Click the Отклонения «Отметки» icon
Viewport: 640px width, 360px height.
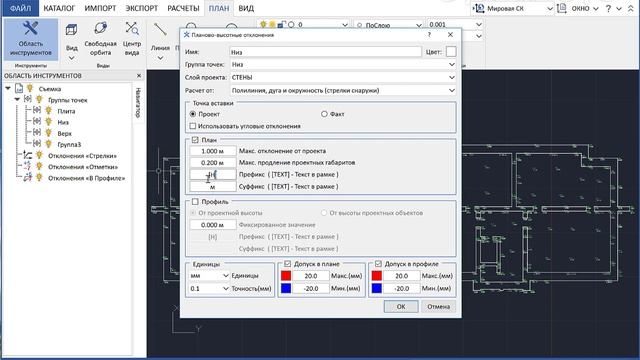[x=27, y=167]
